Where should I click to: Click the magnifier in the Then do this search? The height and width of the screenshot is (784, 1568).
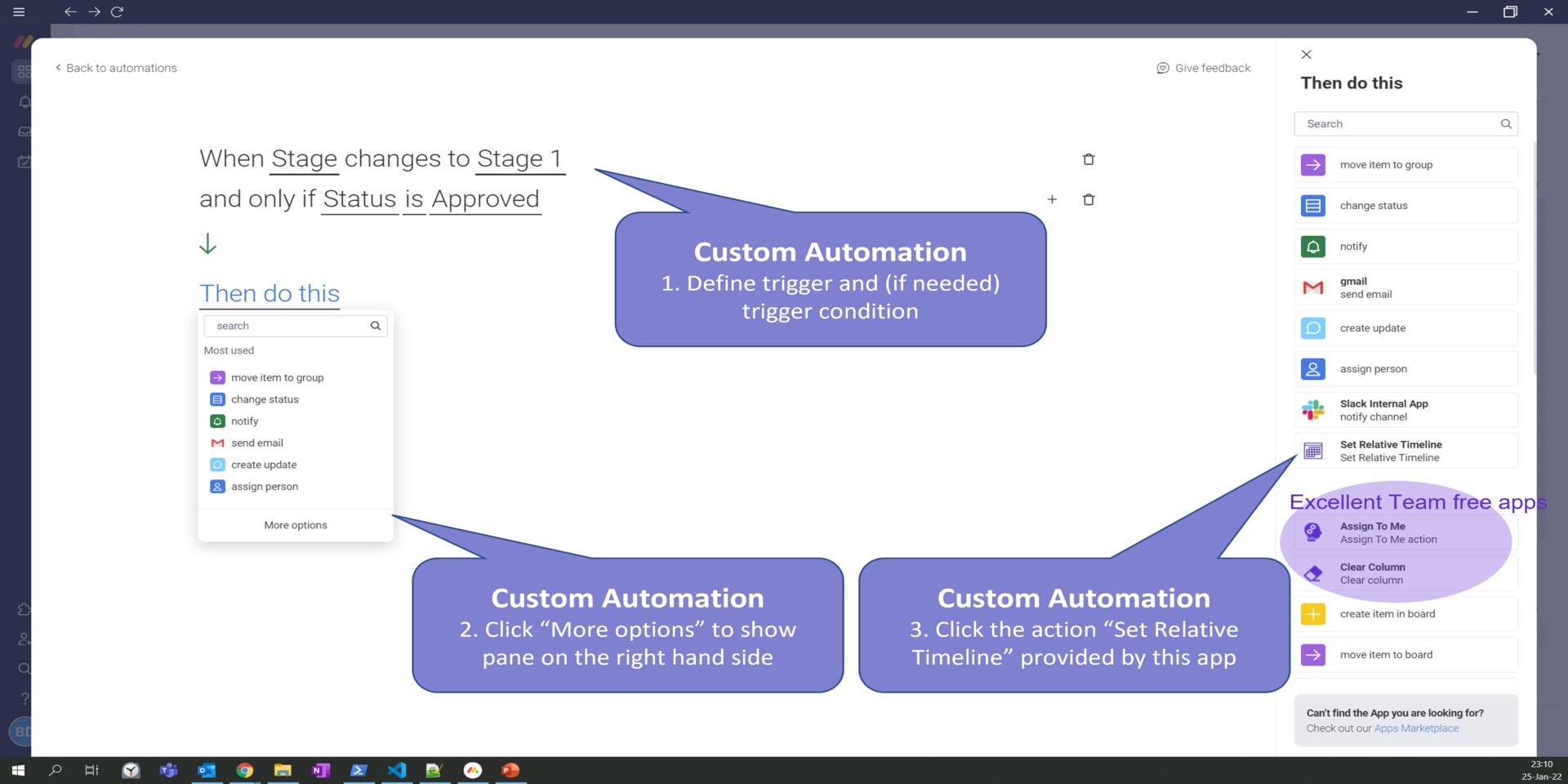click(x=1506, y=124)
